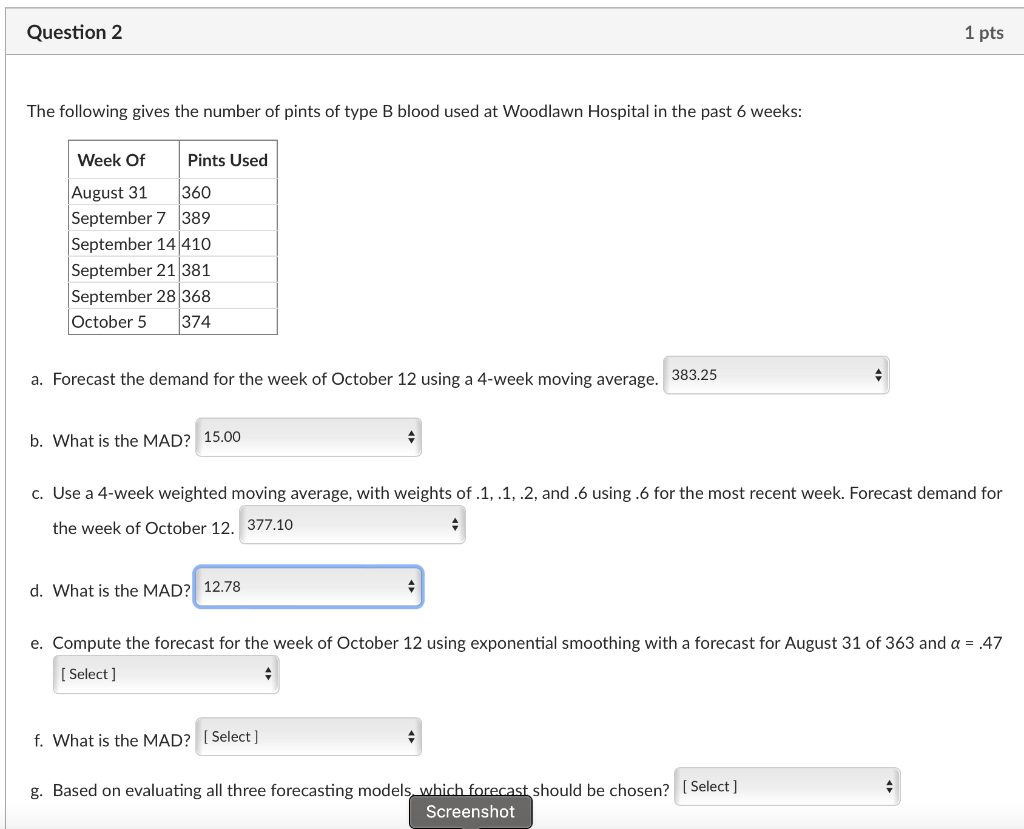The height and width of the screenshot is (829, 1024).
Task: Click the stepper arrows on the 383.25 dropdown
Action: coord(879,375)
